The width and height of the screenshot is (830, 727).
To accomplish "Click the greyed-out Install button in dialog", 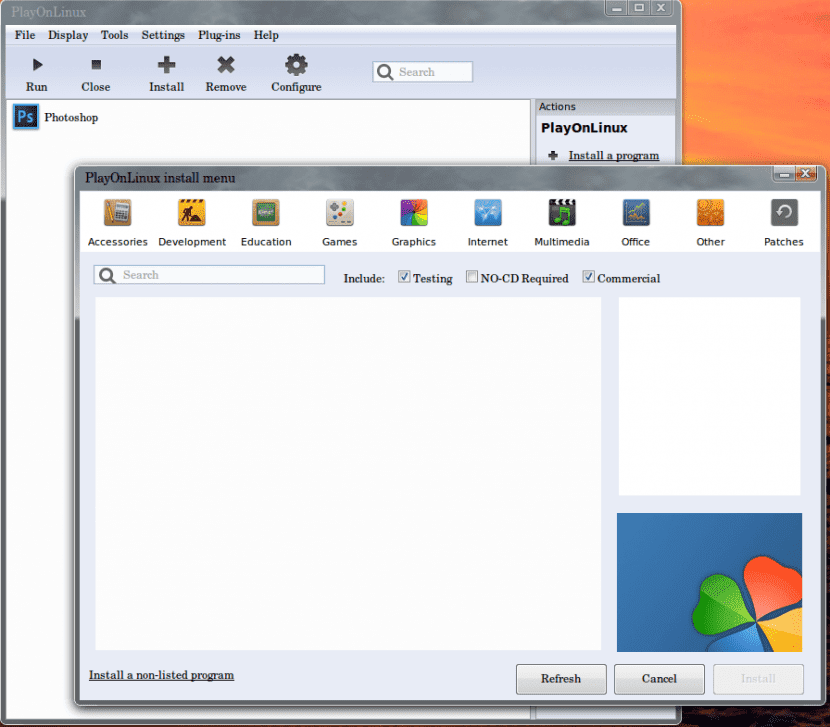I will 758,679.
